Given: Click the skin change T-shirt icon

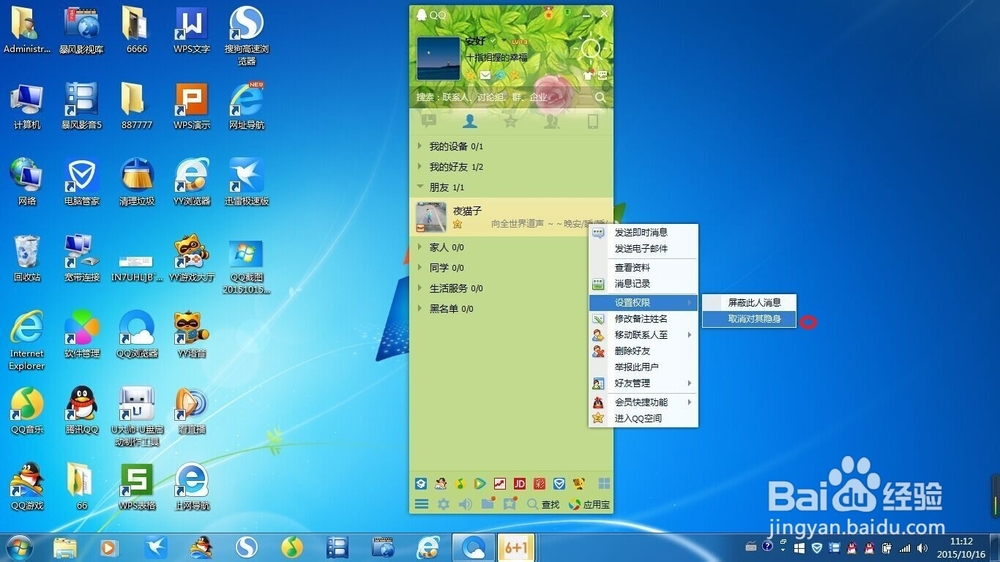Looking at the screenshot, I should tap(588, 75).
